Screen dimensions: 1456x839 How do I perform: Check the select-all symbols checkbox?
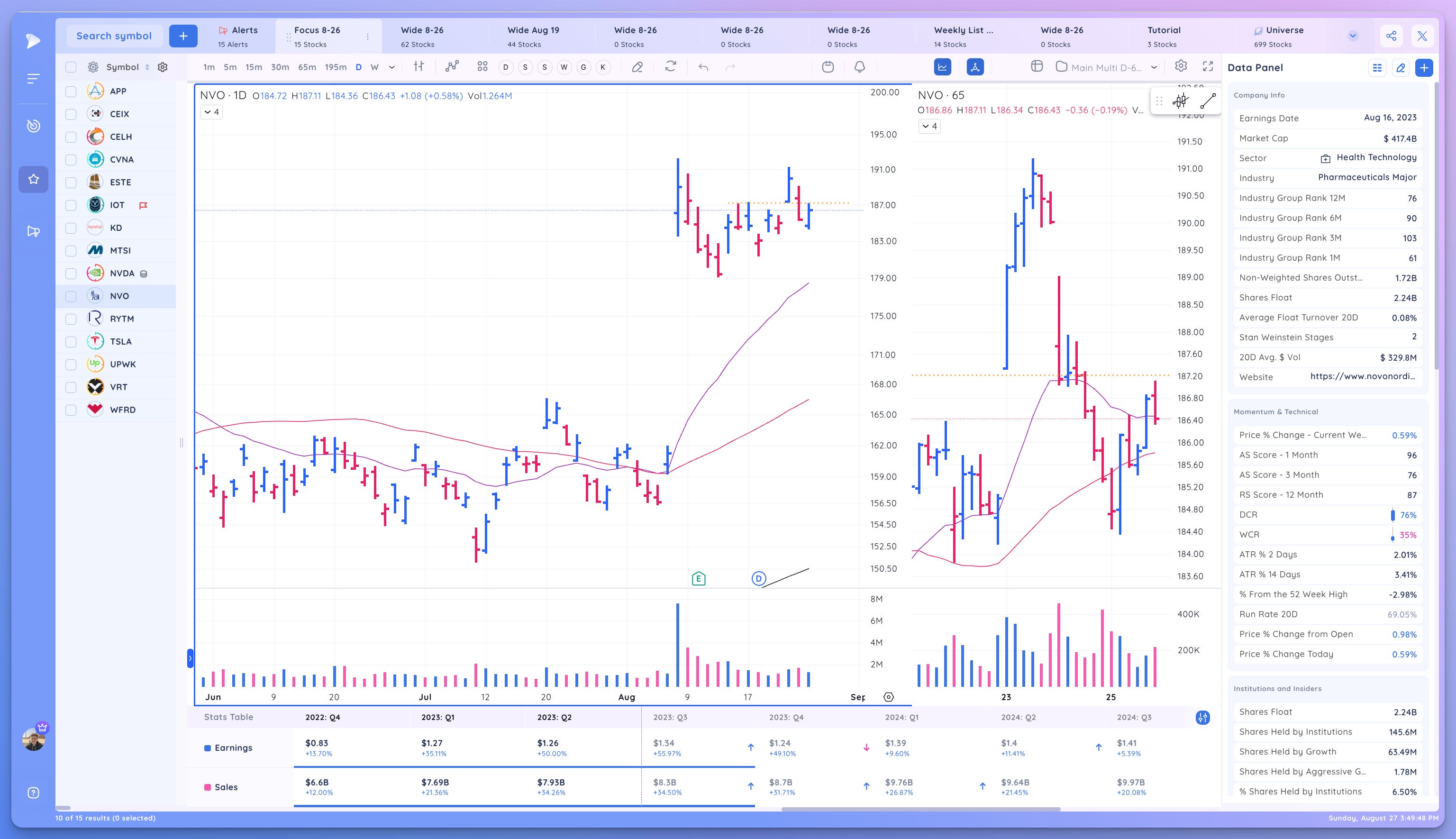(x=71, y=67)
